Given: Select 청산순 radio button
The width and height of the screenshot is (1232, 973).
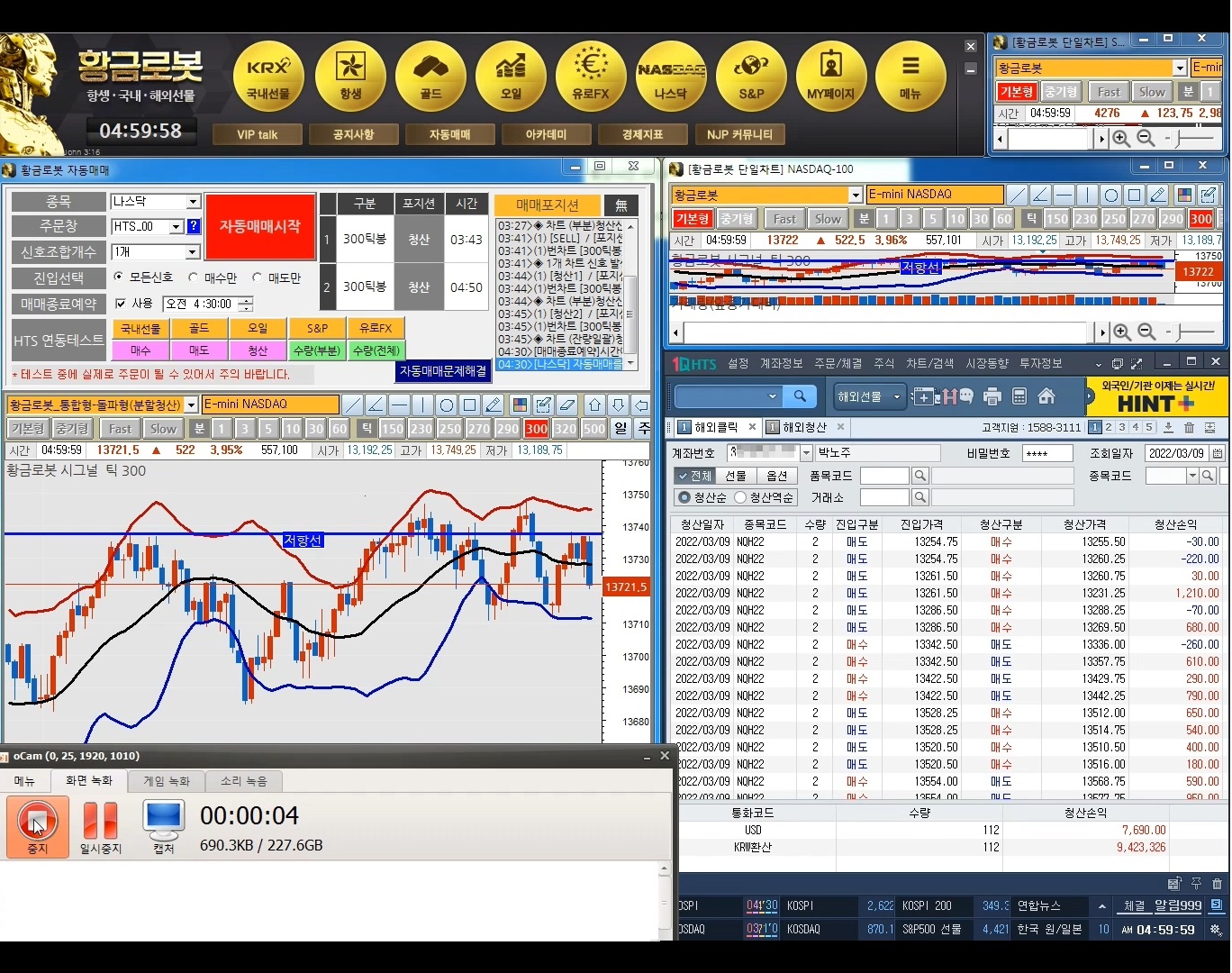Looking at the screenshot, I should pyautogui.click(x=684, y=497).
